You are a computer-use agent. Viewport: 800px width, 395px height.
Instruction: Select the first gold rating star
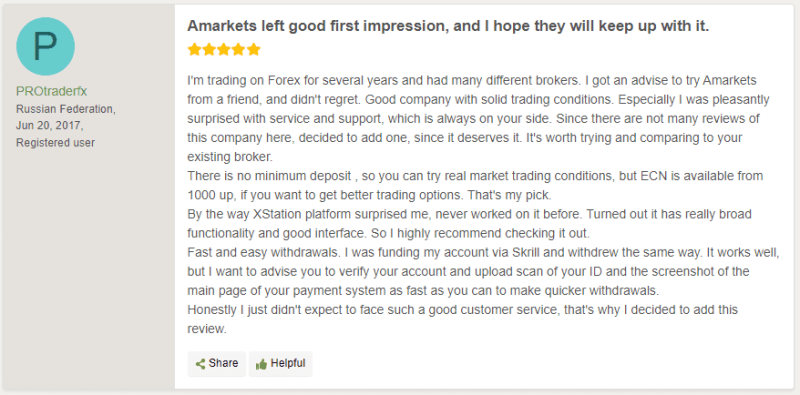(194, 50)
